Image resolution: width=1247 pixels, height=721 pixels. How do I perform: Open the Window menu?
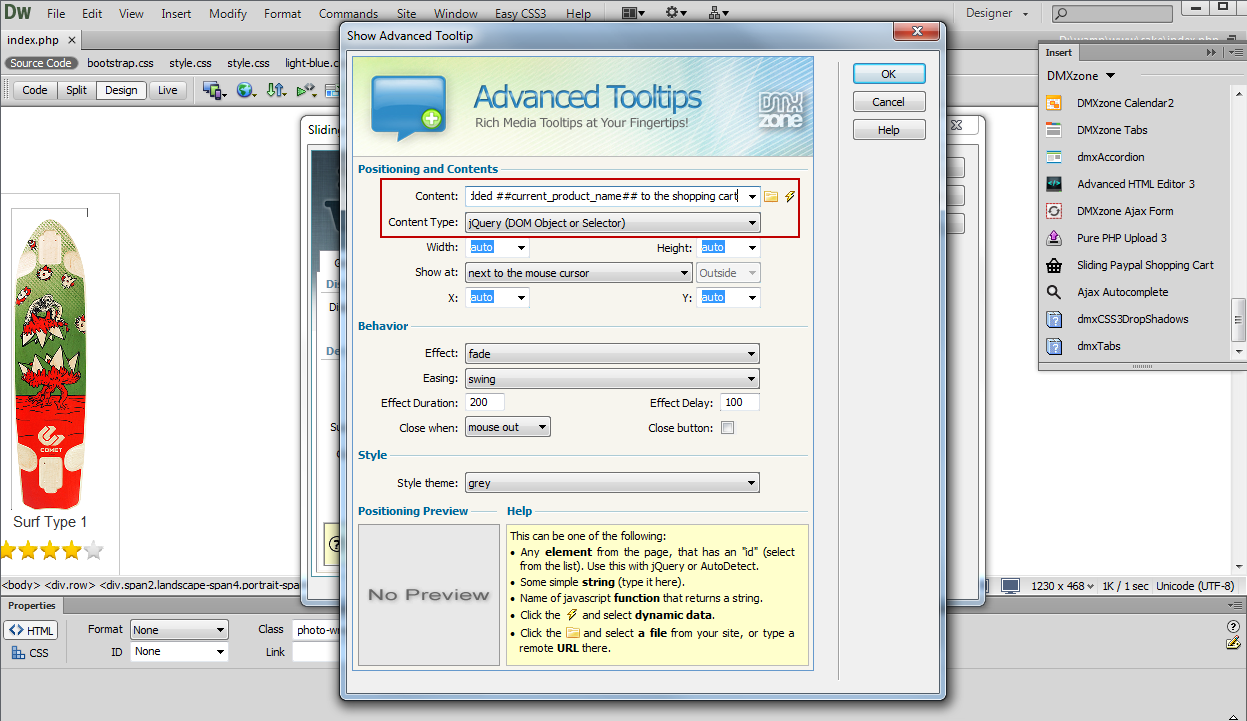point(456,14)
